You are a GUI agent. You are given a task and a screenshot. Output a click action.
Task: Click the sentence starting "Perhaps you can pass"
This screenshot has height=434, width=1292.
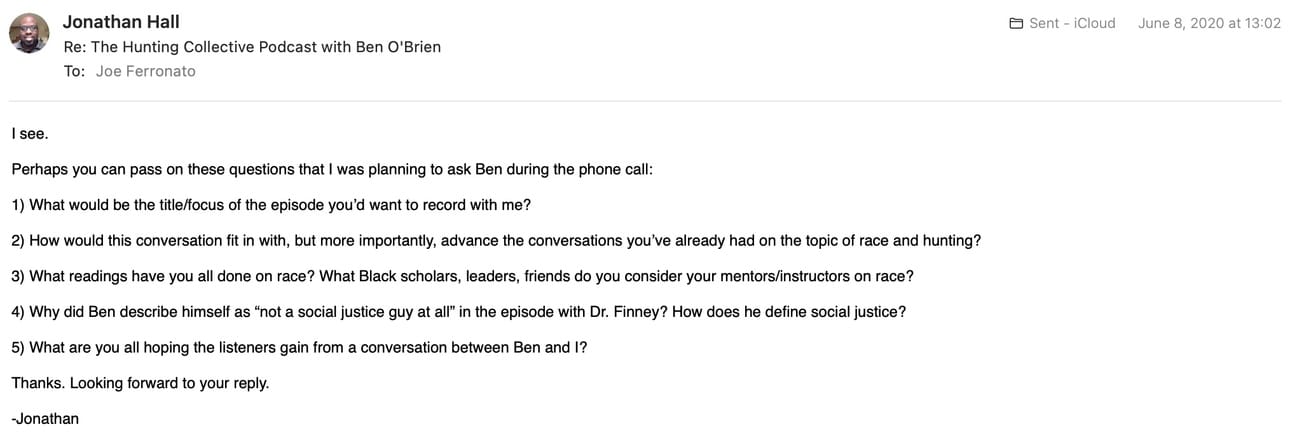[x=332, y=169]
